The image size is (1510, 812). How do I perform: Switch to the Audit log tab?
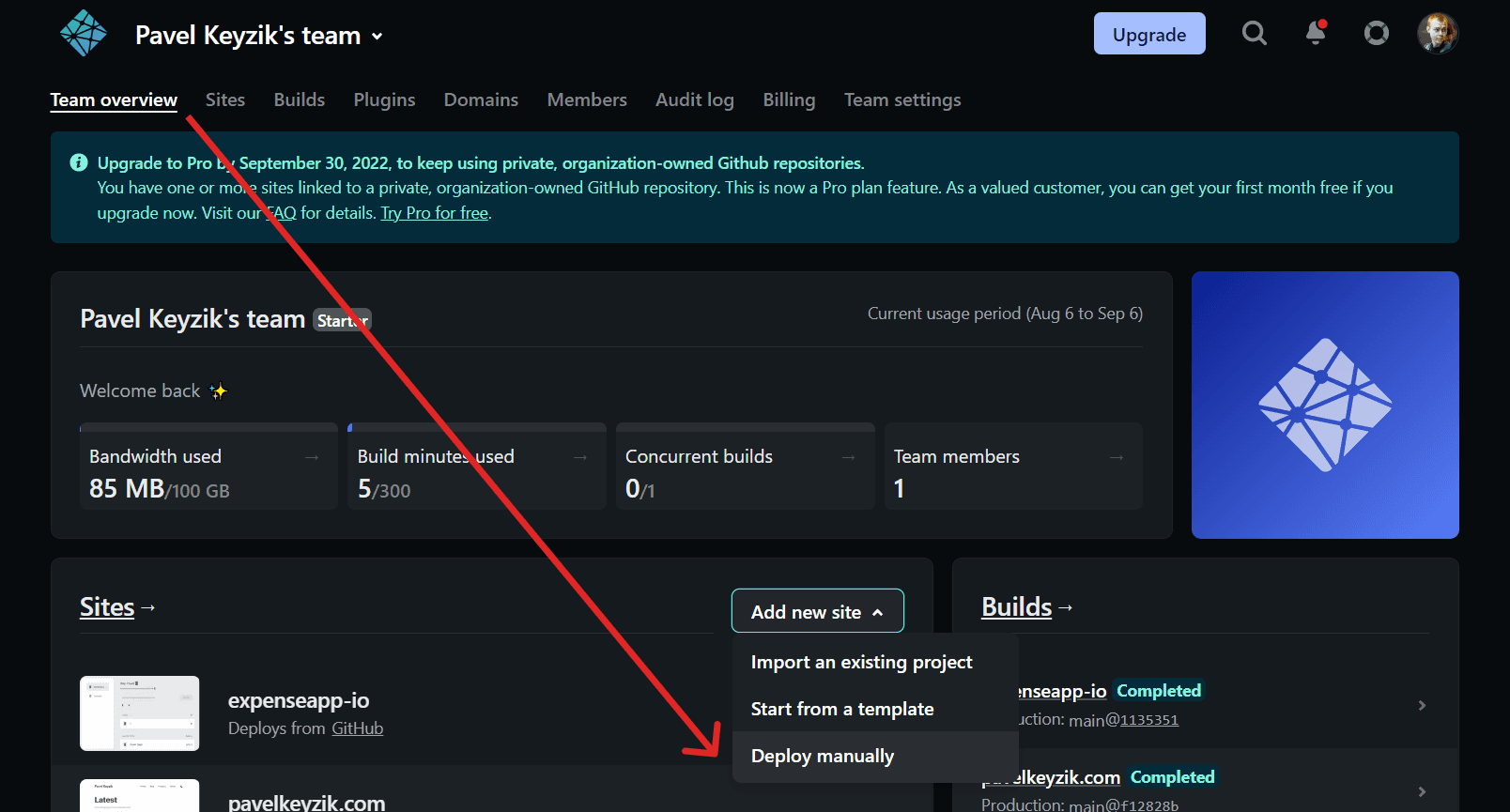[695, 100]
